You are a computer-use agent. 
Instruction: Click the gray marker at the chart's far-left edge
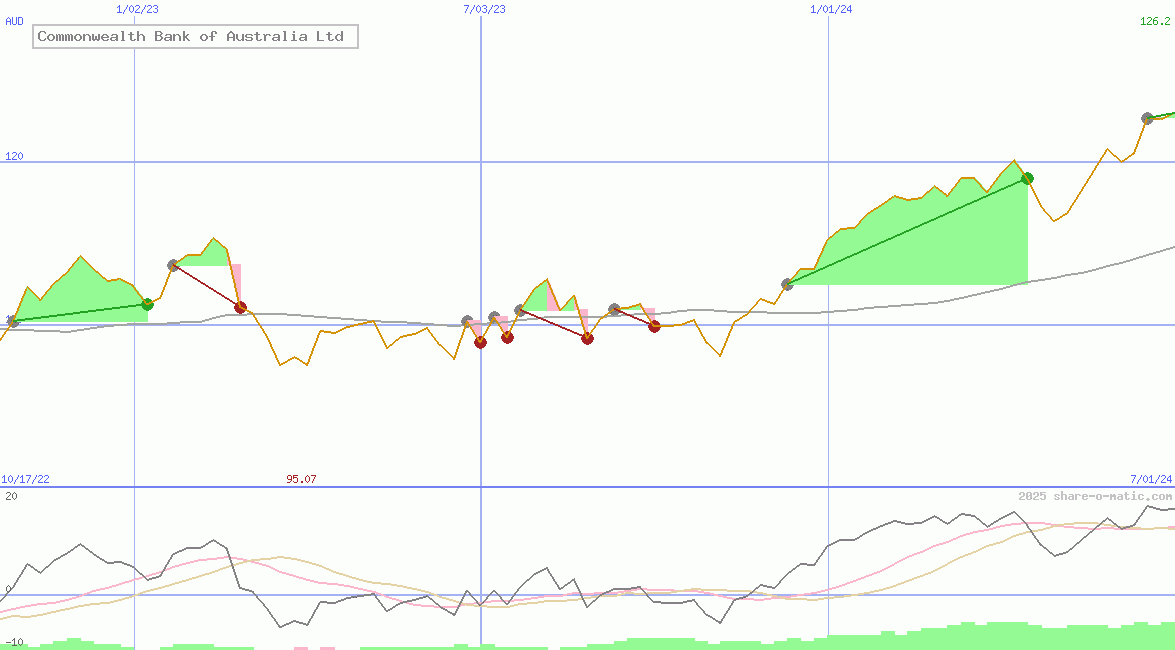click(12, 321)
